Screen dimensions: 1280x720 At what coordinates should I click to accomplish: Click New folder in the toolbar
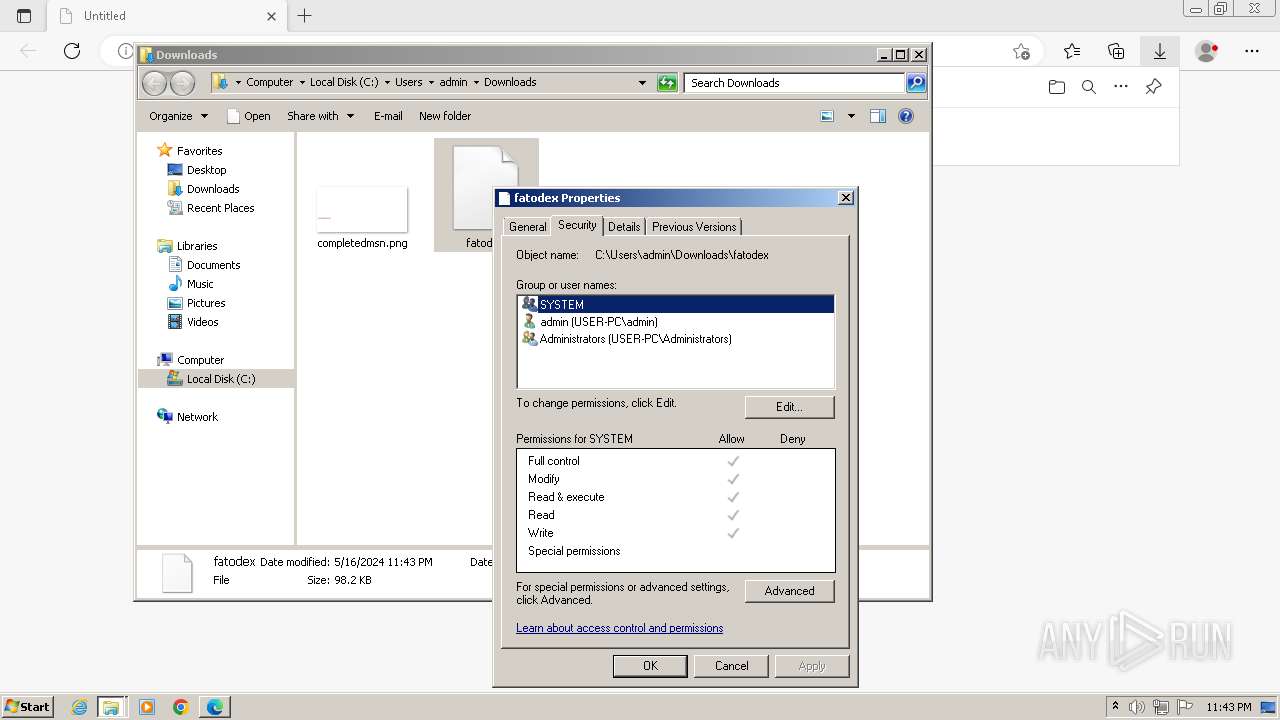(445, 116)
